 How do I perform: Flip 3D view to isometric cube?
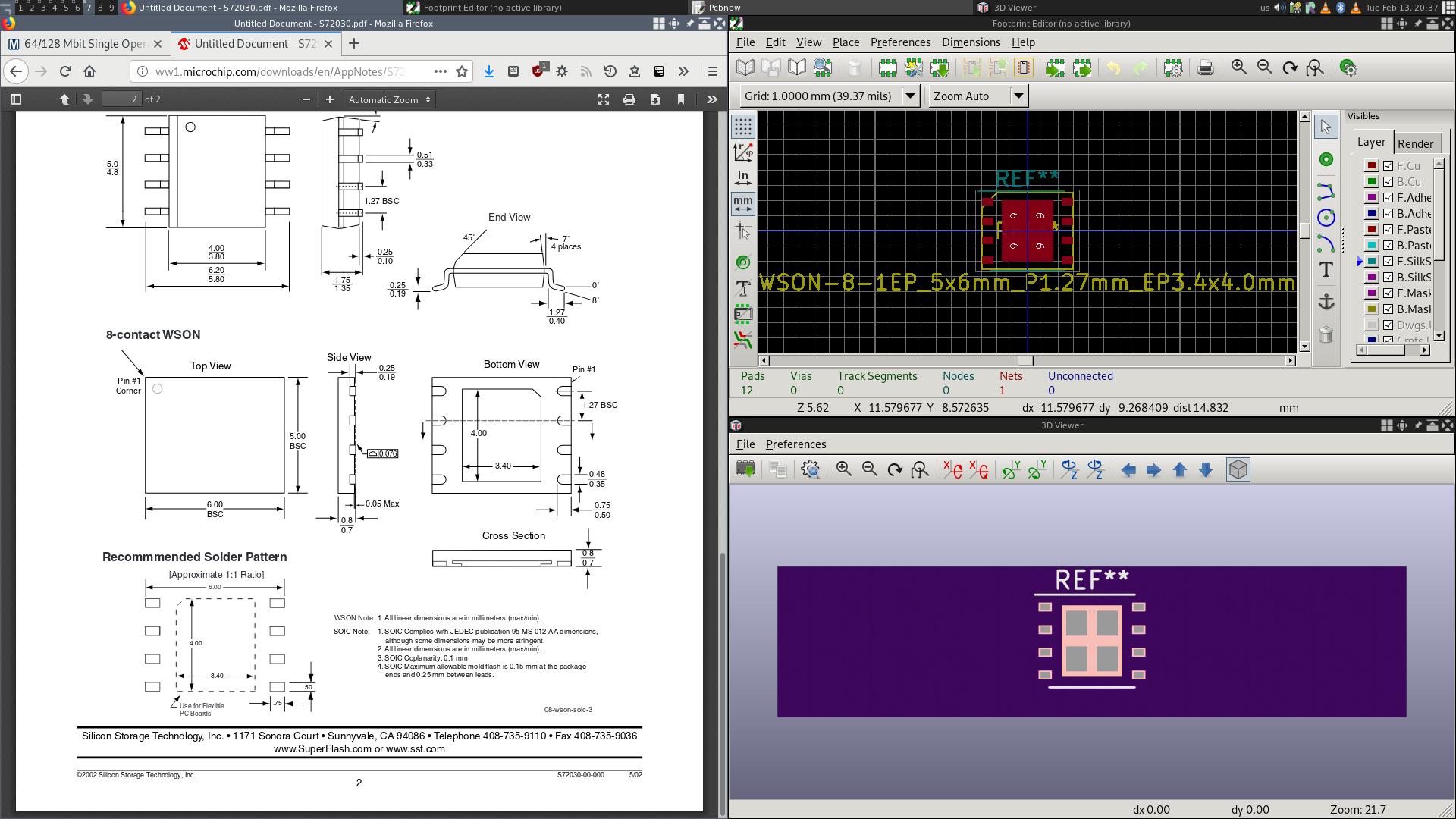(1238, 470)
